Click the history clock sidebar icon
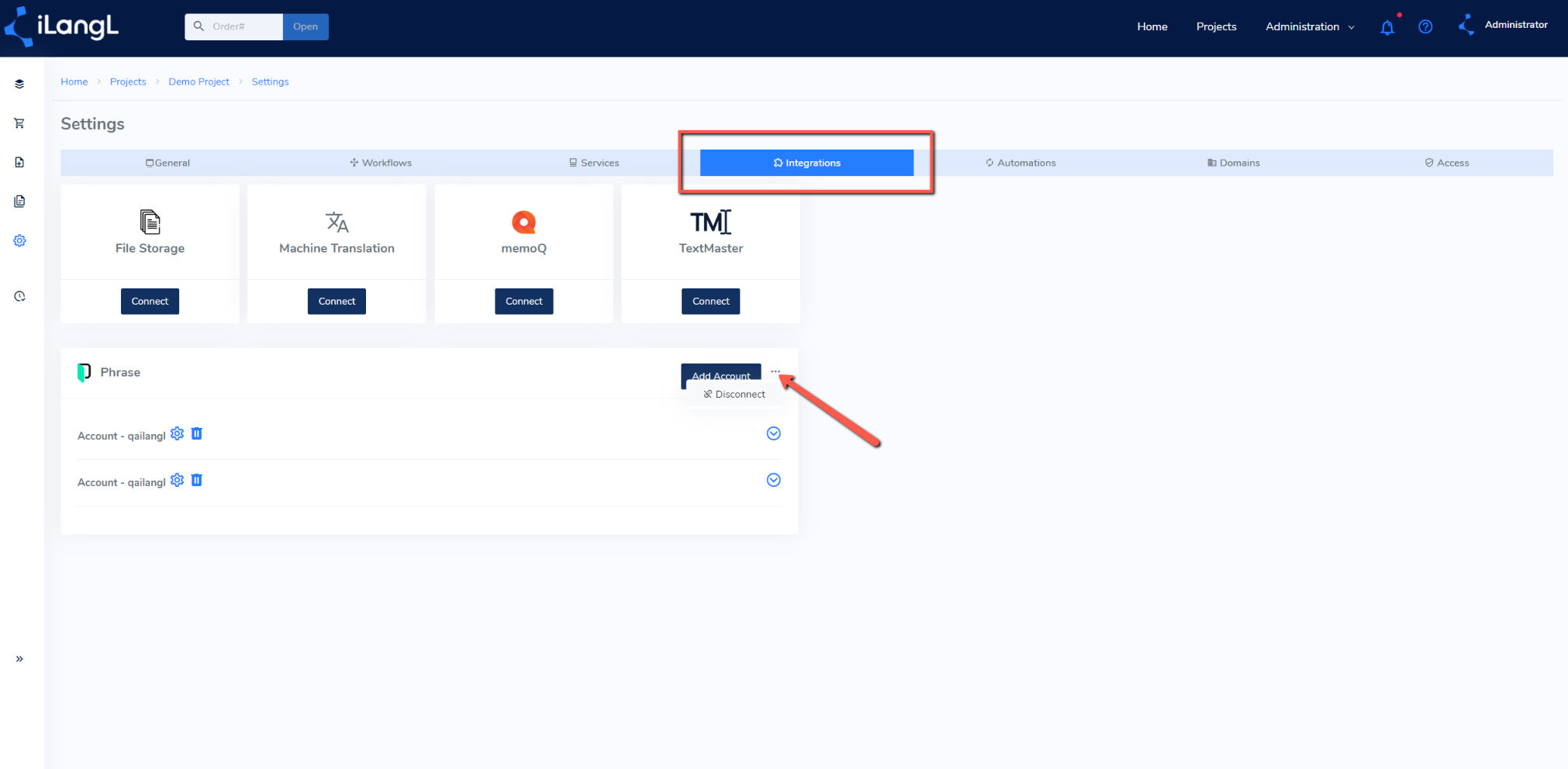The width and height of the screenshot is (1568, 769). tap(19, 296)
